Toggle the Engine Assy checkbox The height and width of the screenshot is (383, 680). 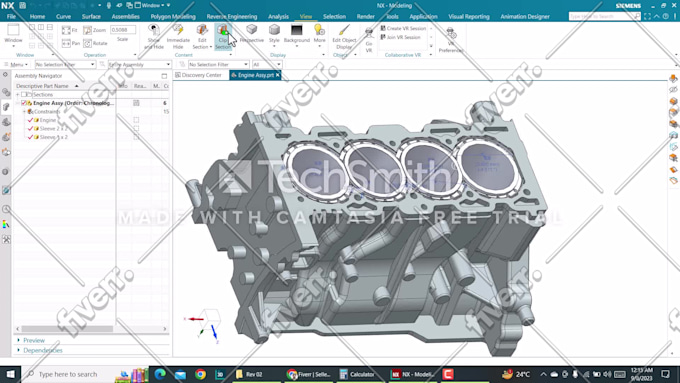[24, 103]
